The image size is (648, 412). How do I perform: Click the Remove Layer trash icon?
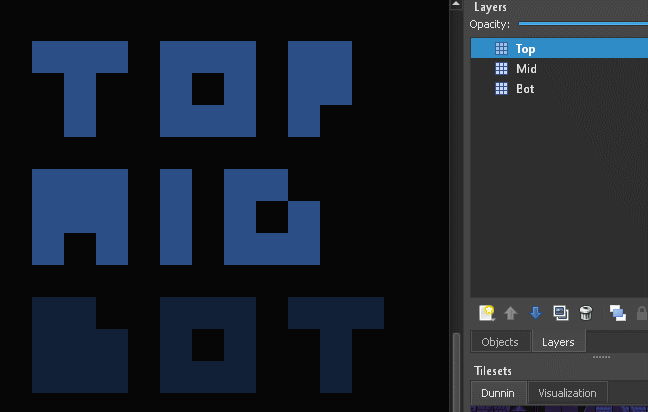click(x=586, y=313)
